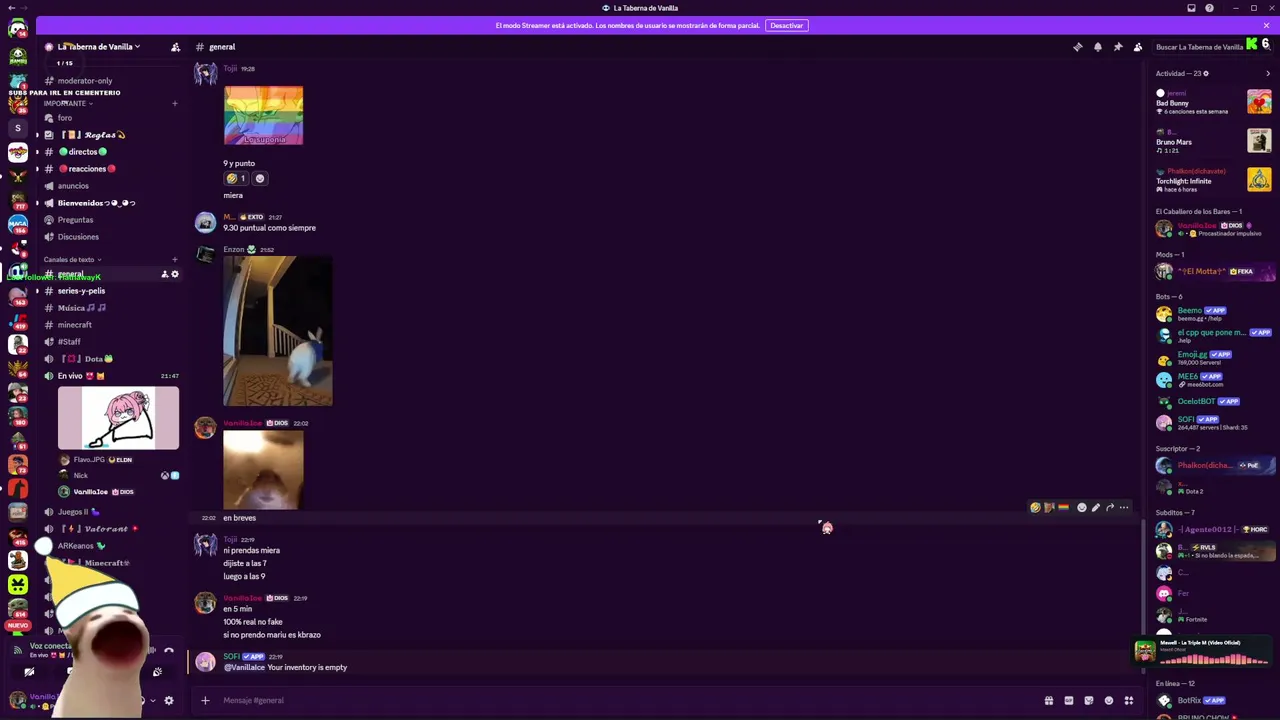Collapse the Canales de texto category

click(x=72, y=260)
